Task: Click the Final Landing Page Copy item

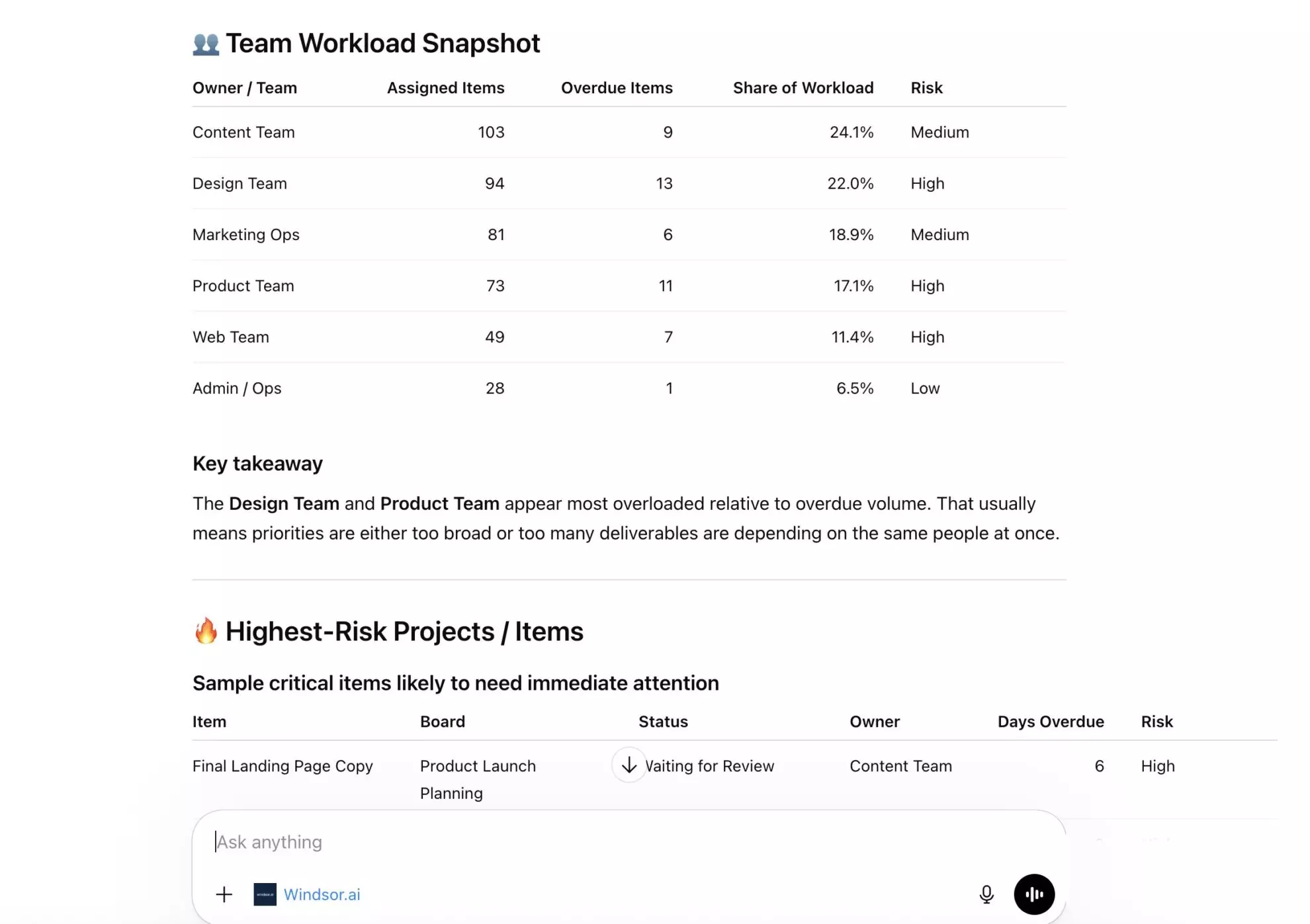Action: [x=283, y=766]
